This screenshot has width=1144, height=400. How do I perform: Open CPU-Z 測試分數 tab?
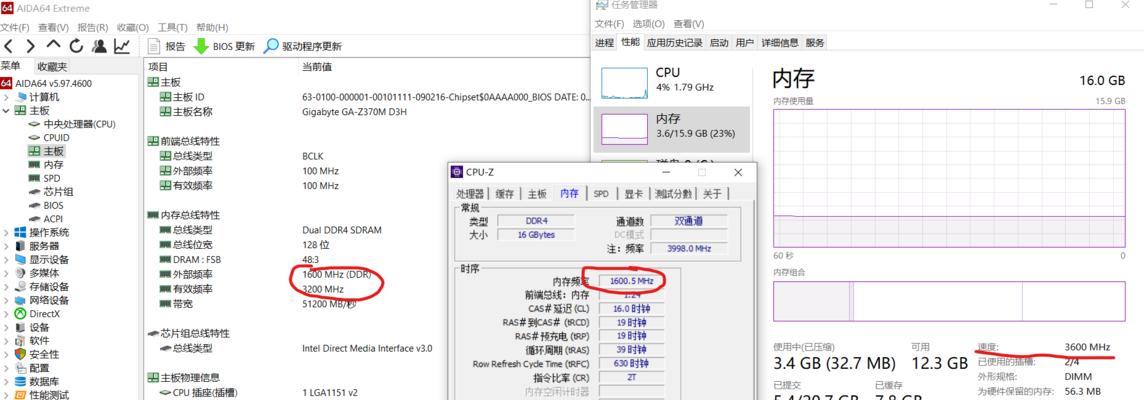pyautogui.click(x=673, y=193)
